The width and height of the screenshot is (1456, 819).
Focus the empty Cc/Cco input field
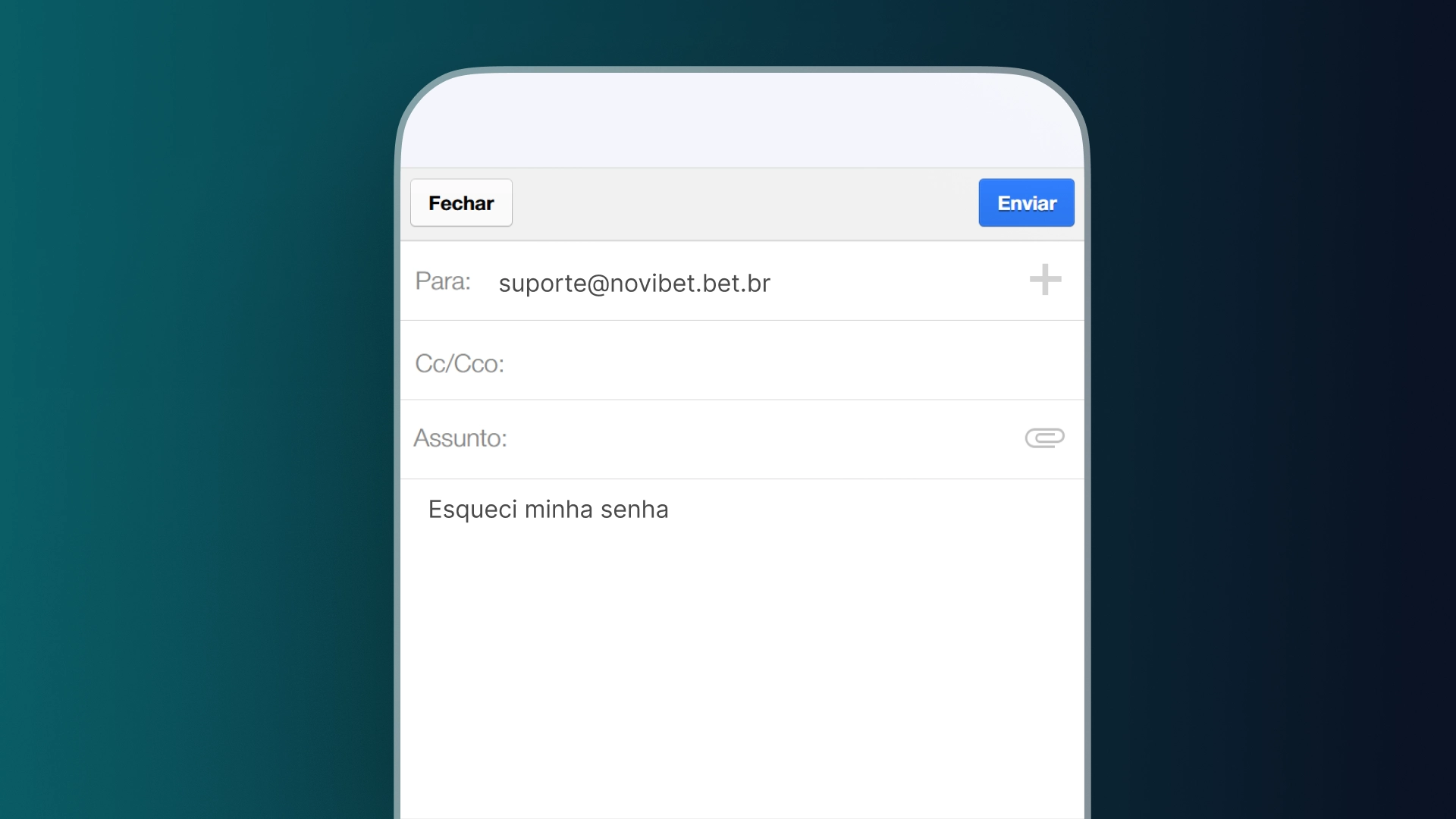758,363
